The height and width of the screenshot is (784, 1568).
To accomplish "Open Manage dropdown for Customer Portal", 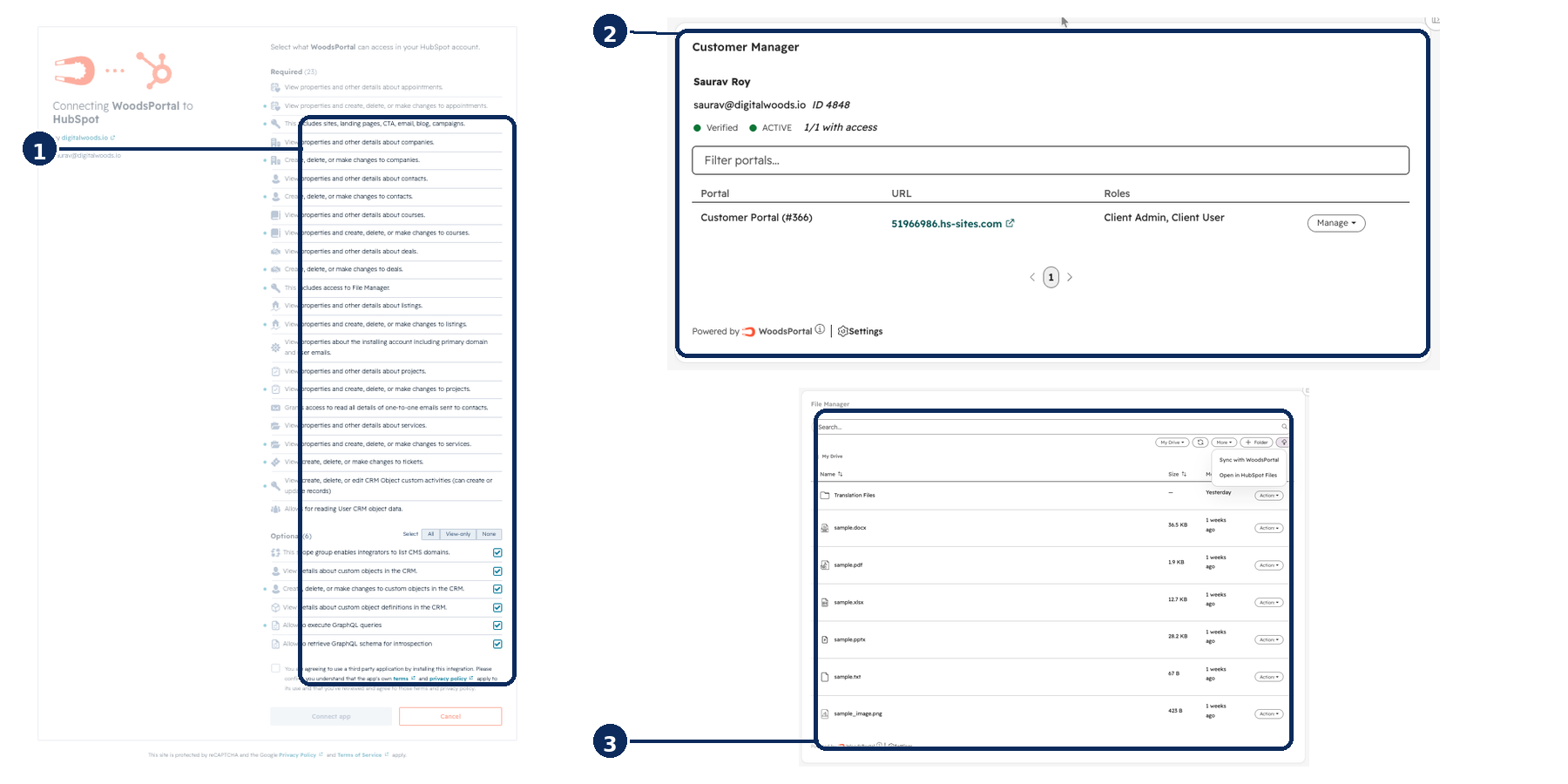I will click(x=1336, y=223).
